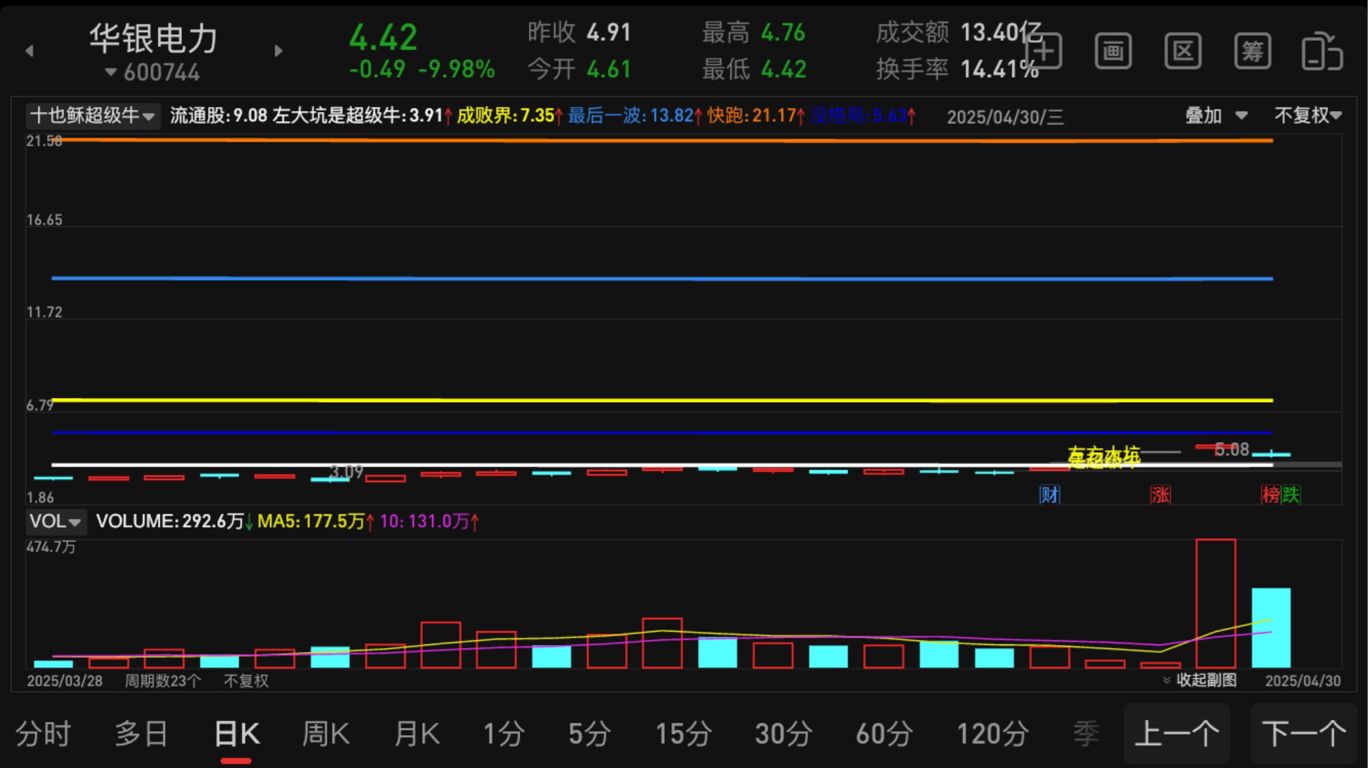Add stock to watchlist plus icon
The height and width of the screenshot is (769, 1368).
coord(1044,50)
